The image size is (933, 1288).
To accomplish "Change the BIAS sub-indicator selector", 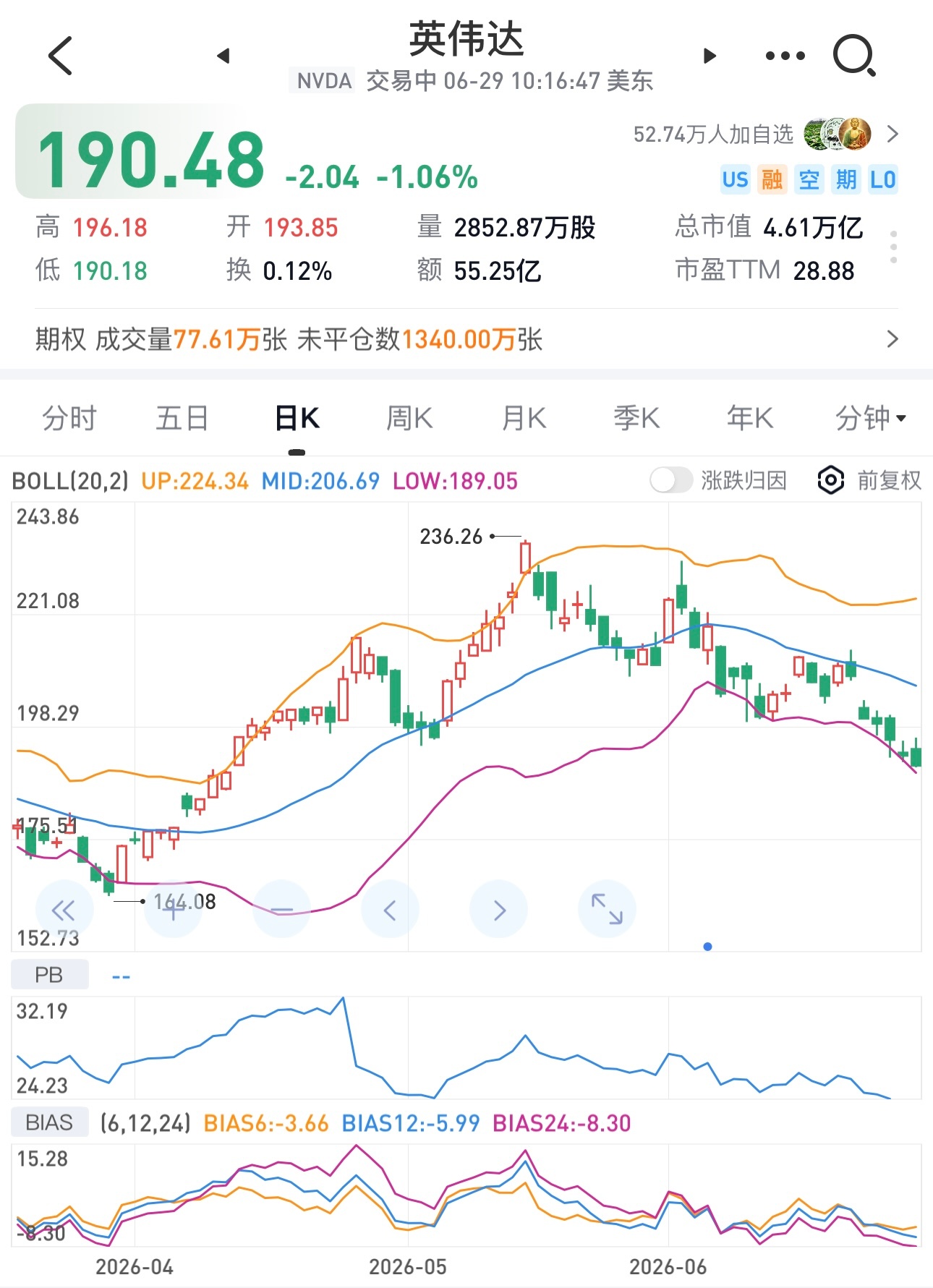I will click(x=50, y=1122).
